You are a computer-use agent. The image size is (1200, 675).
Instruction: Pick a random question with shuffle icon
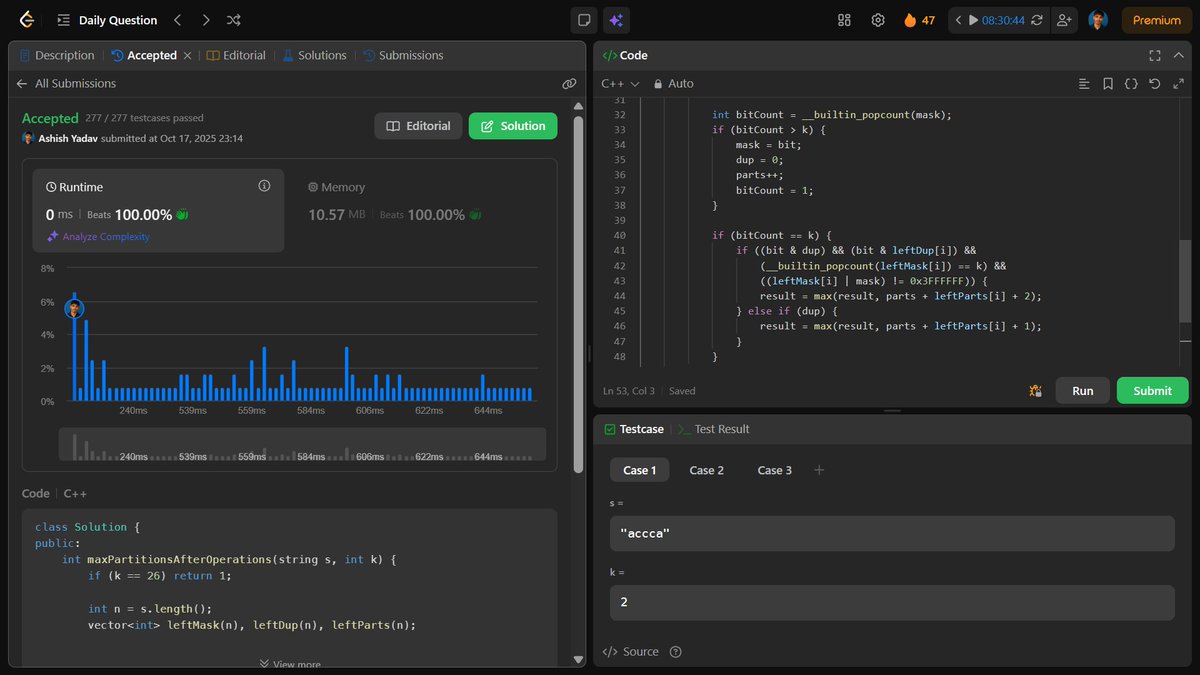pos(233,20)
